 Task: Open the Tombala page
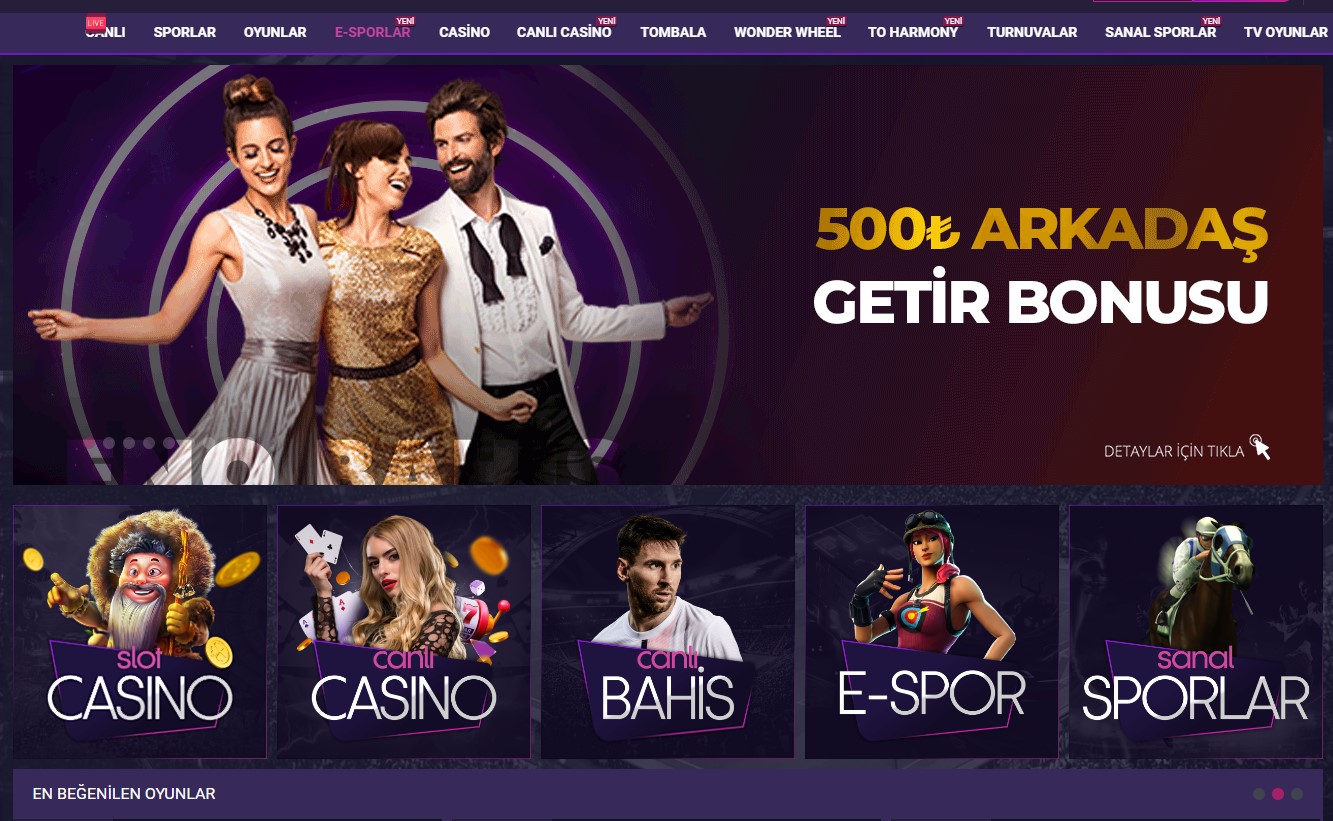[673, 32]
